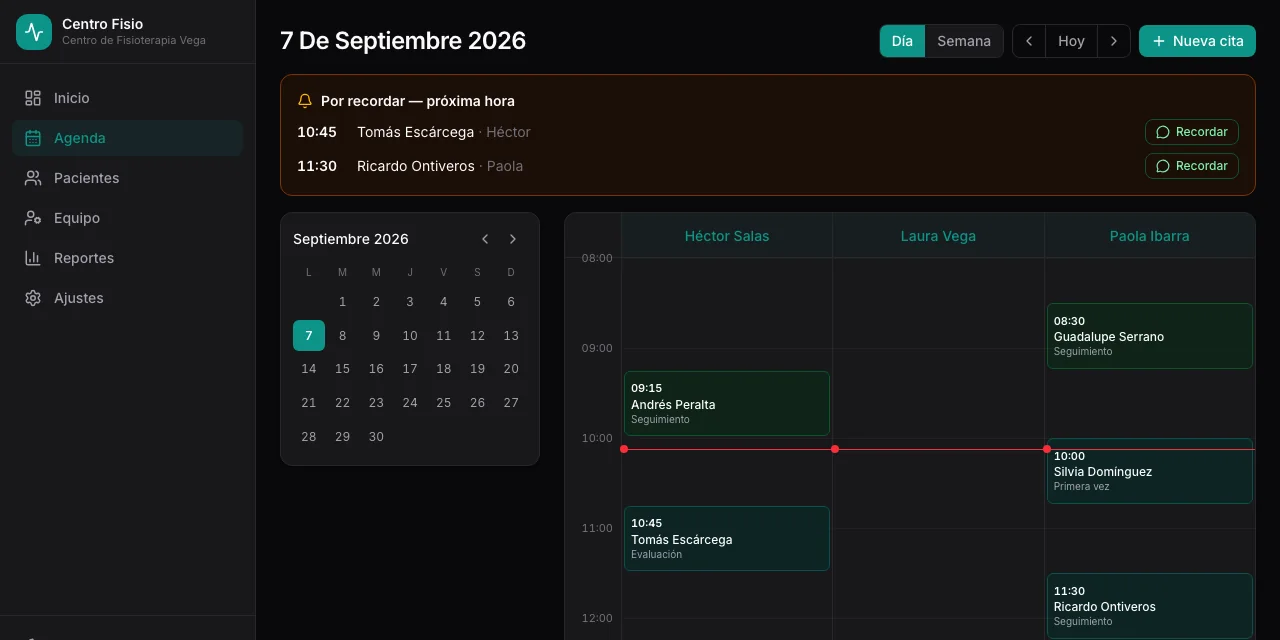
Task: Click the Equipo team icon
Action: click(33, 218)
